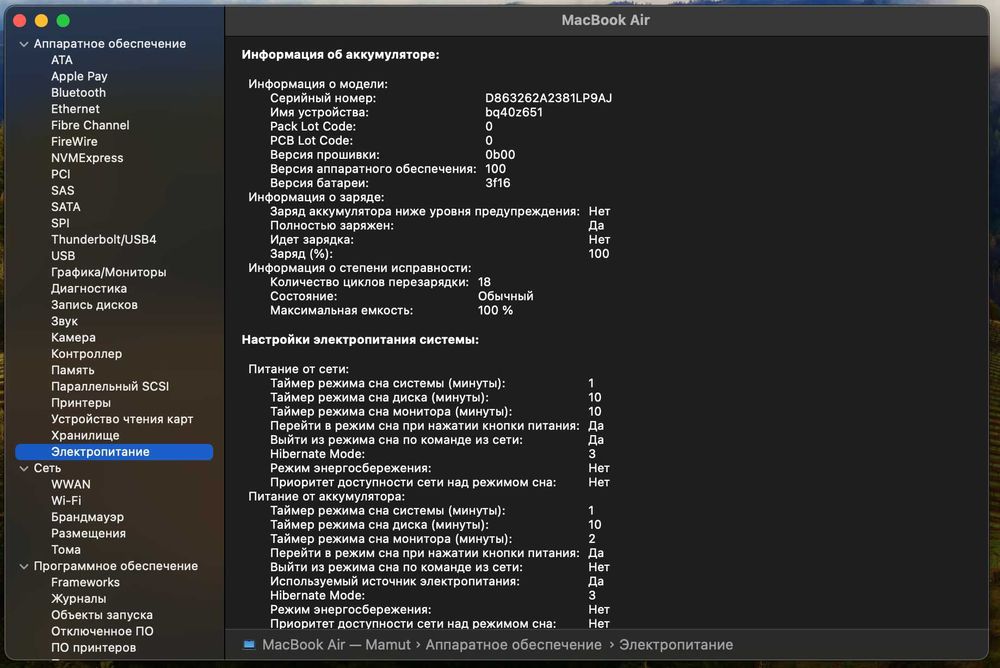The width and height of the screenshot is (1000, 668).
Task: Select ATA in the sidebar
Action: pyautogui.click(x=62, y=60)
